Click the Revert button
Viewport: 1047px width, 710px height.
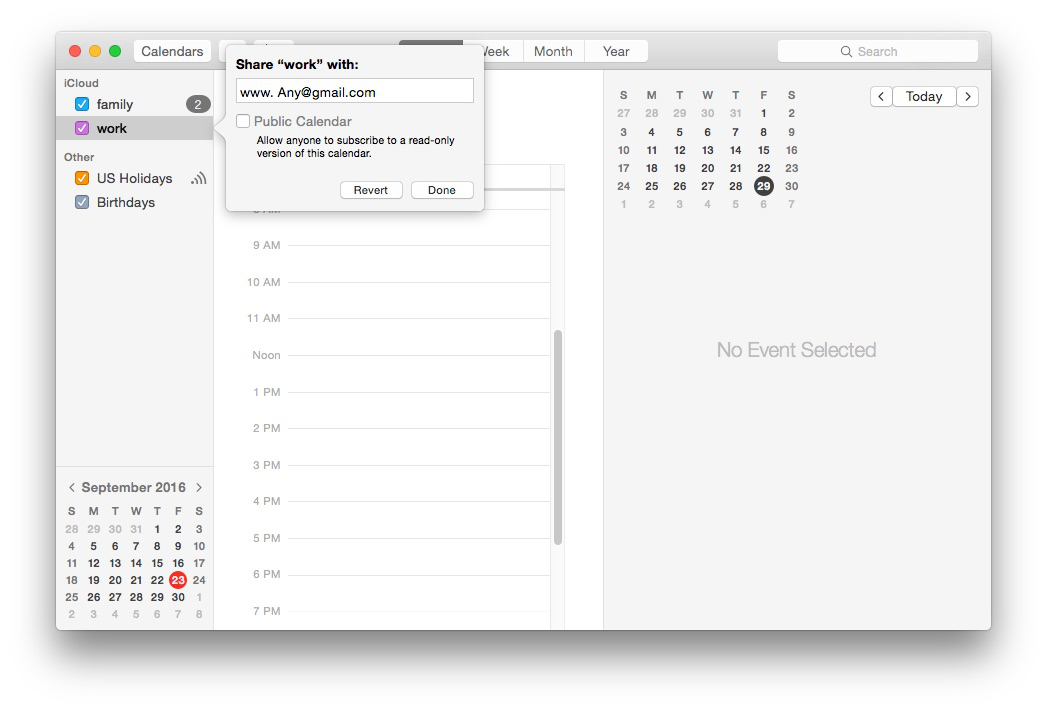click(371, 190)
